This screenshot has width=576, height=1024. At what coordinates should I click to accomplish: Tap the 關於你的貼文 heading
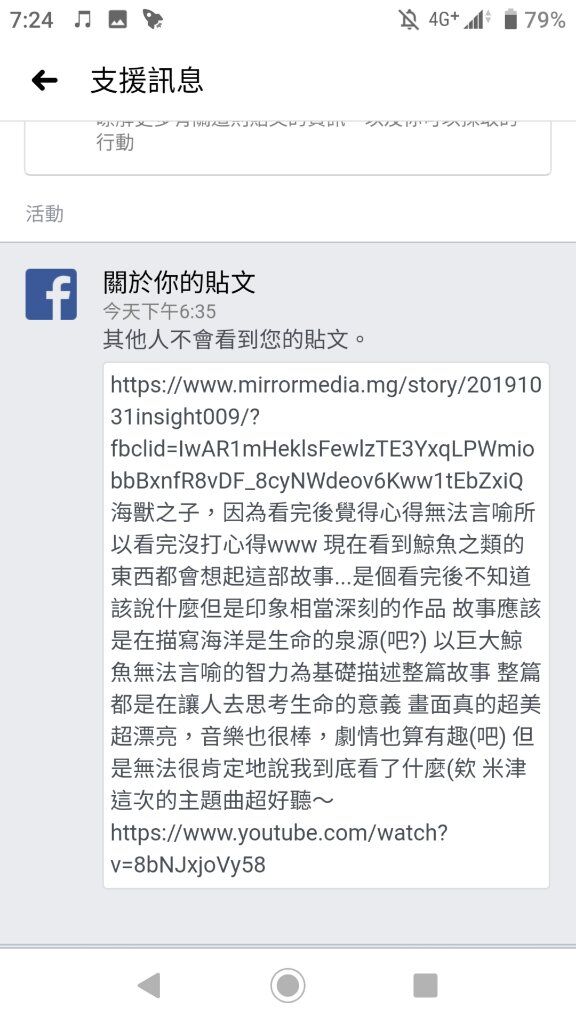179,282
